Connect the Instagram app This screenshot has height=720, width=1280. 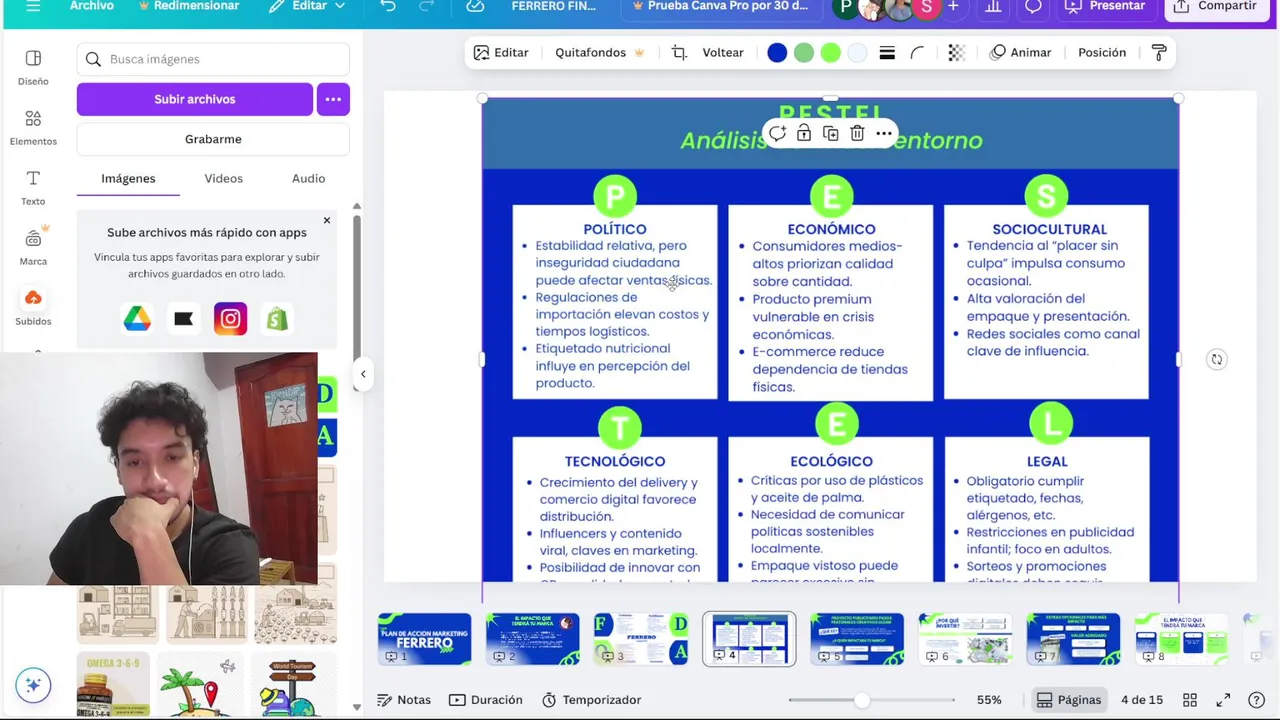point(230,319)
